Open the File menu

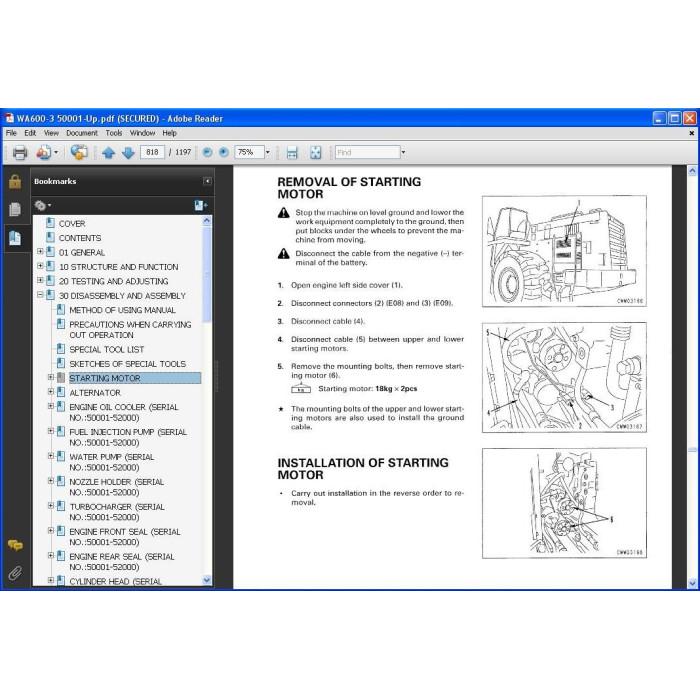point(11,133)
